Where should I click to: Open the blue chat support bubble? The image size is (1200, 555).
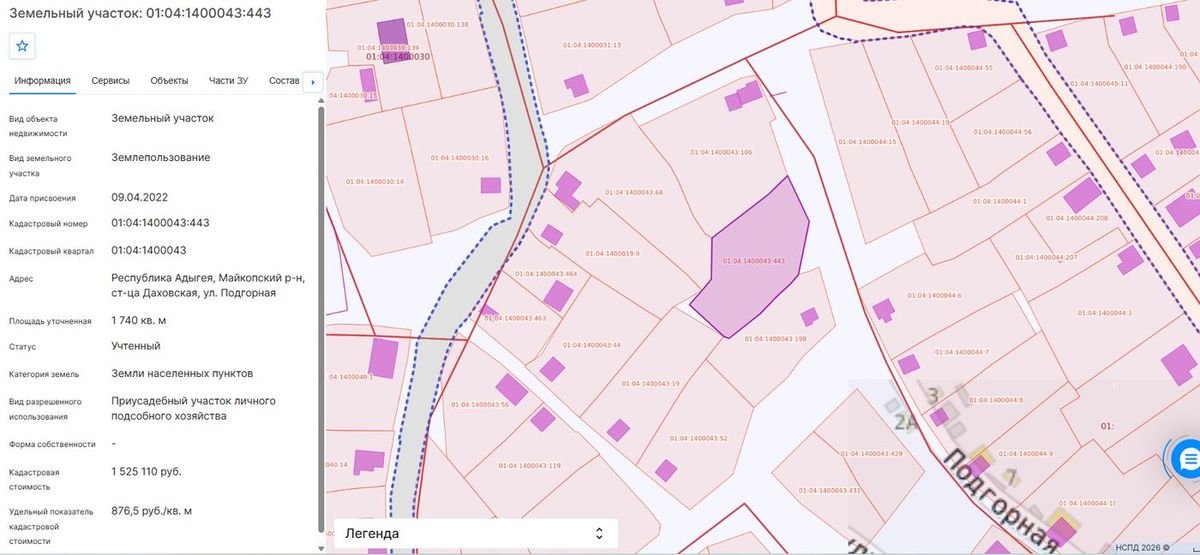click(x=1188, y=461)
